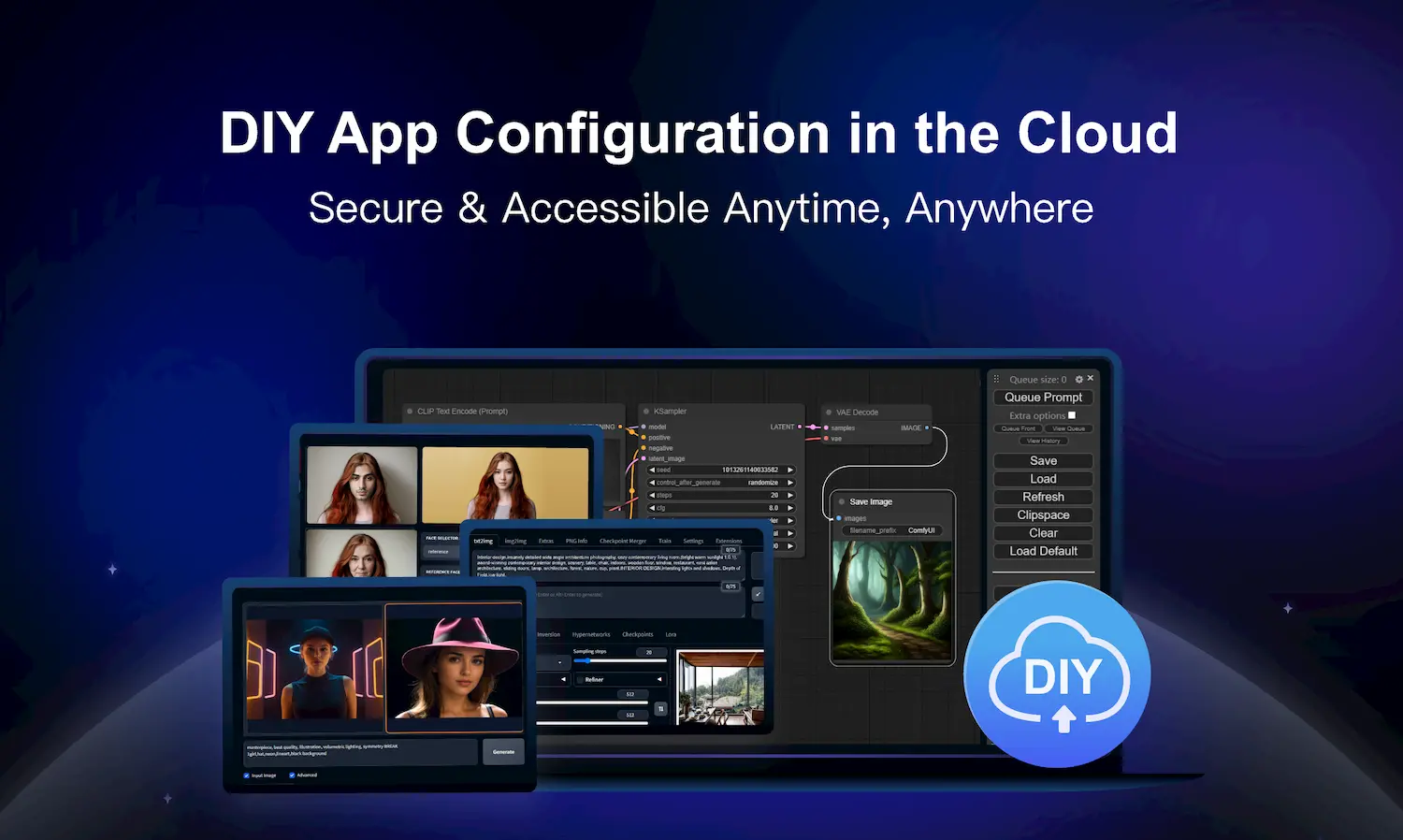Select the pink hat woman output thumbnail
The width and height of the screenshot is (1403, 840).
(x=455, y=668)
